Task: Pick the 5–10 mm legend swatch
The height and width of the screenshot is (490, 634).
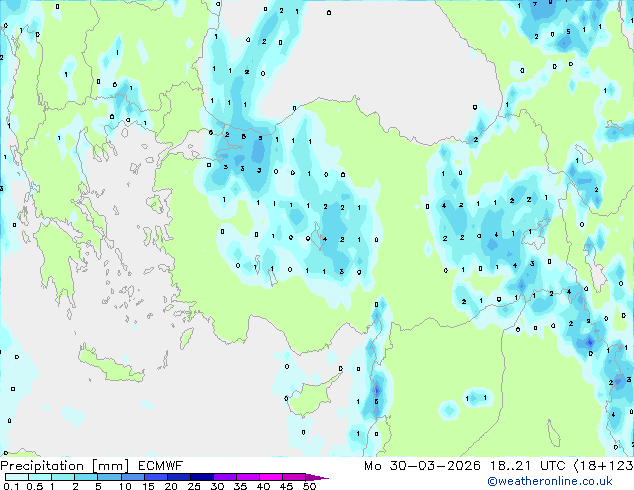Action: click(x=110, y=477)
